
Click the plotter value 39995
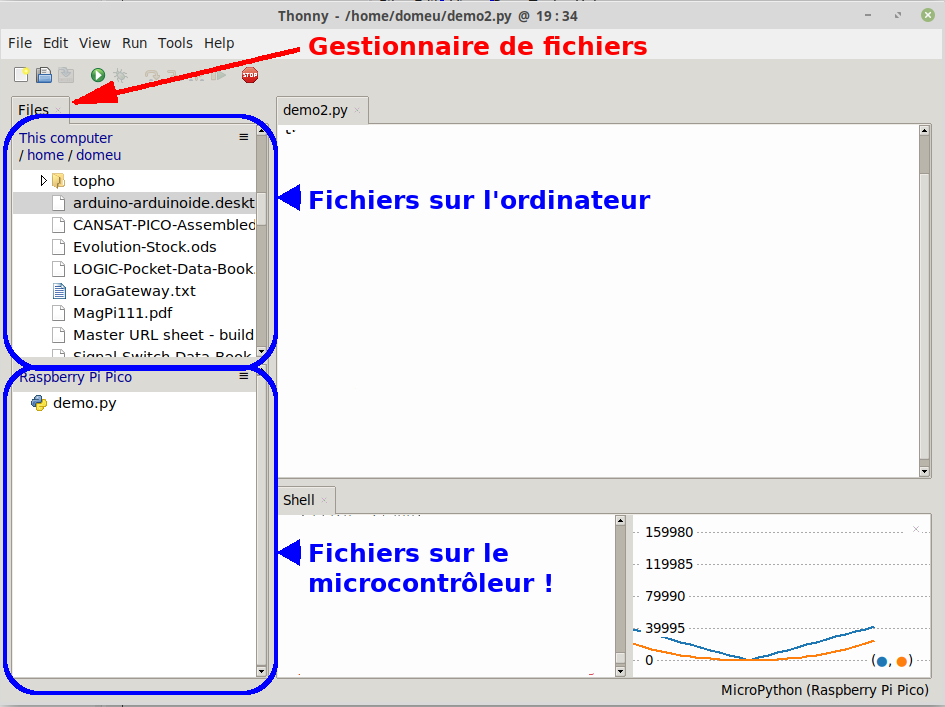(665, 628)
